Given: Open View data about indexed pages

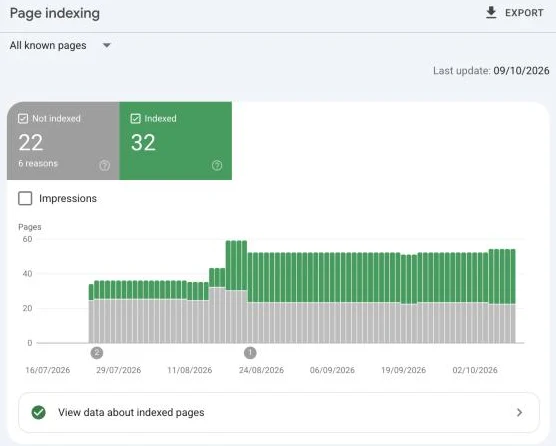Looking at the screenshot, I should pos(279,412).
